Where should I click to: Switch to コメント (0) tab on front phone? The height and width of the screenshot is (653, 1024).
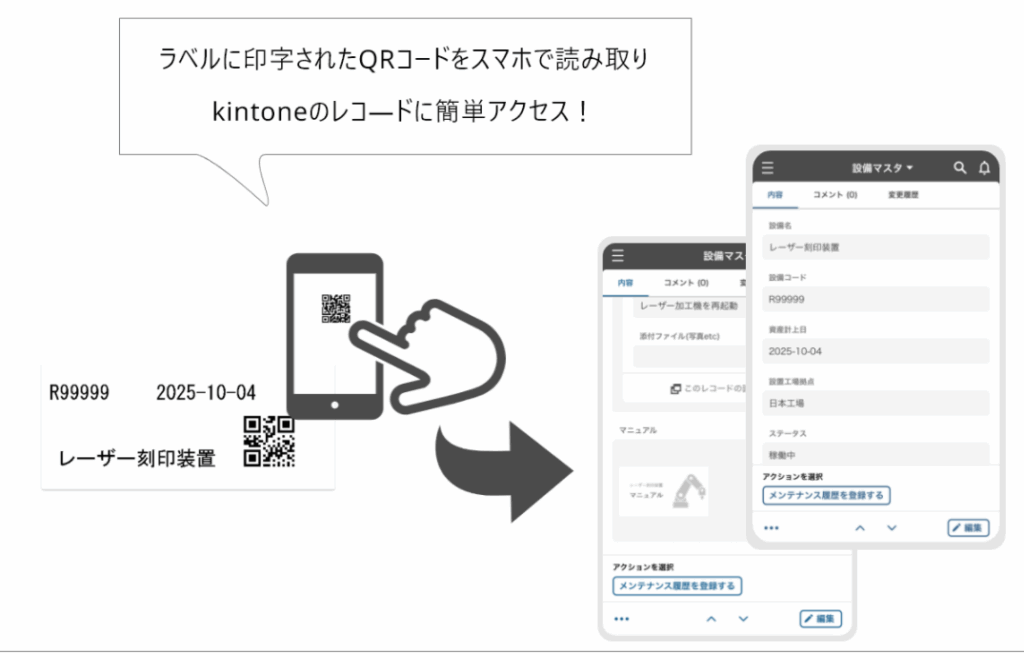[x=835, y=195]
